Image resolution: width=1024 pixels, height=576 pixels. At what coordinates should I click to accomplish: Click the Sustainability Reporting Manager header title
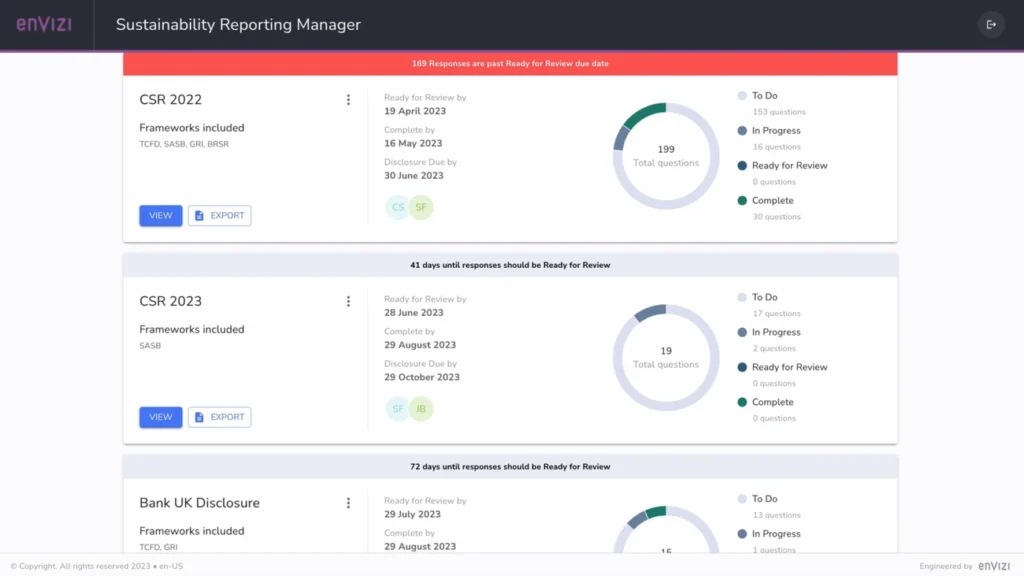click(238, 25)
